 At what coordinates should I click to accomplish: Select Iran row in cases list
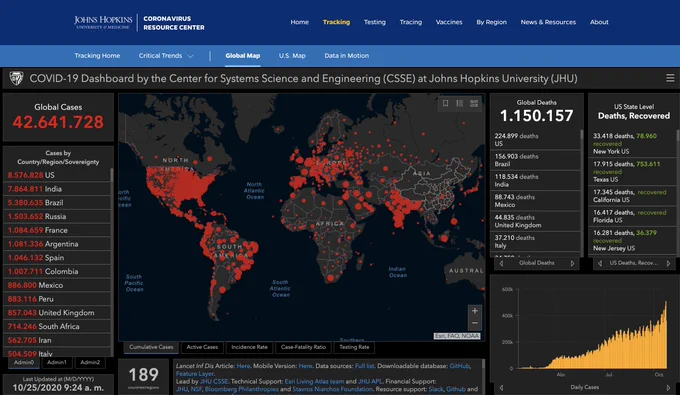pos(57,340)
